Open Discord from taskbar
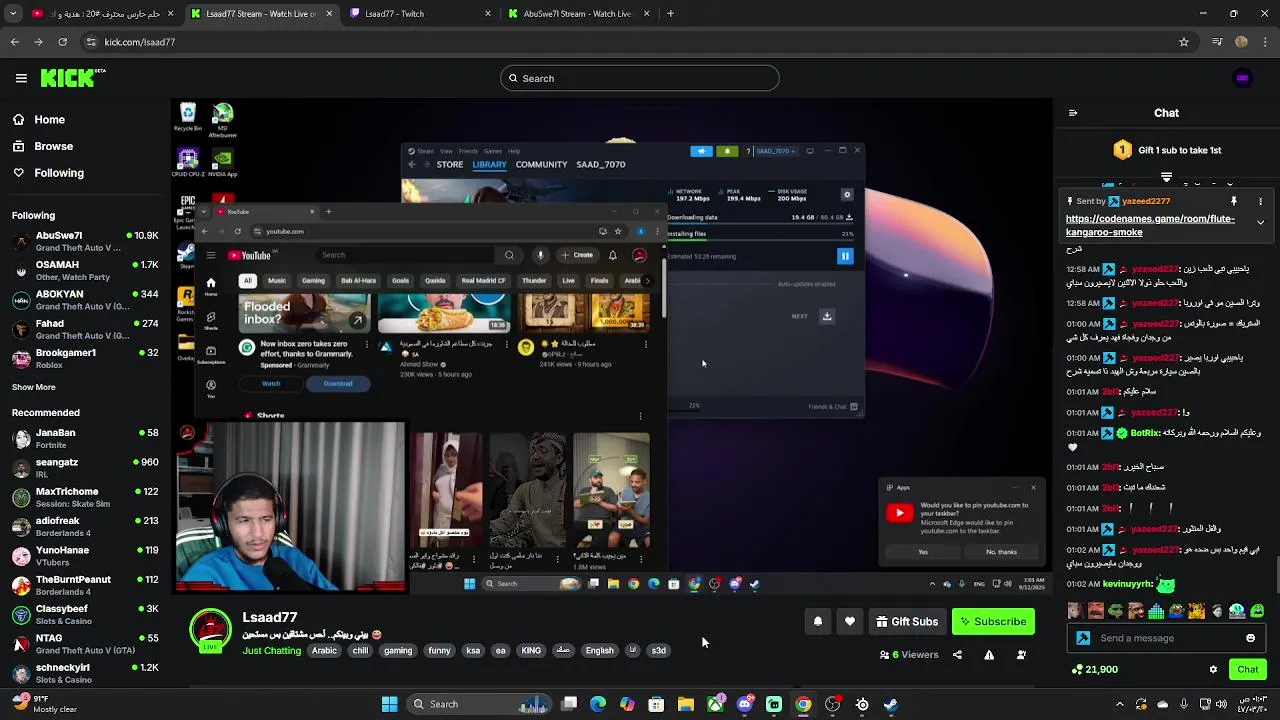This screenshot has height=720, width=1280. pyautogui.click(x=744, y=704)
